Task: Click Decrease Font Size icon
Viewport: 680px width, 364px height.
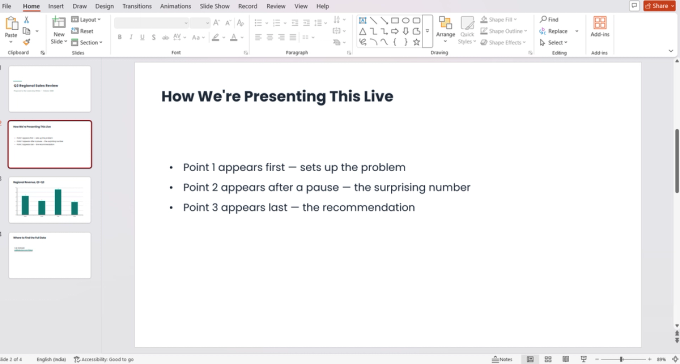Action: point(228,23)
